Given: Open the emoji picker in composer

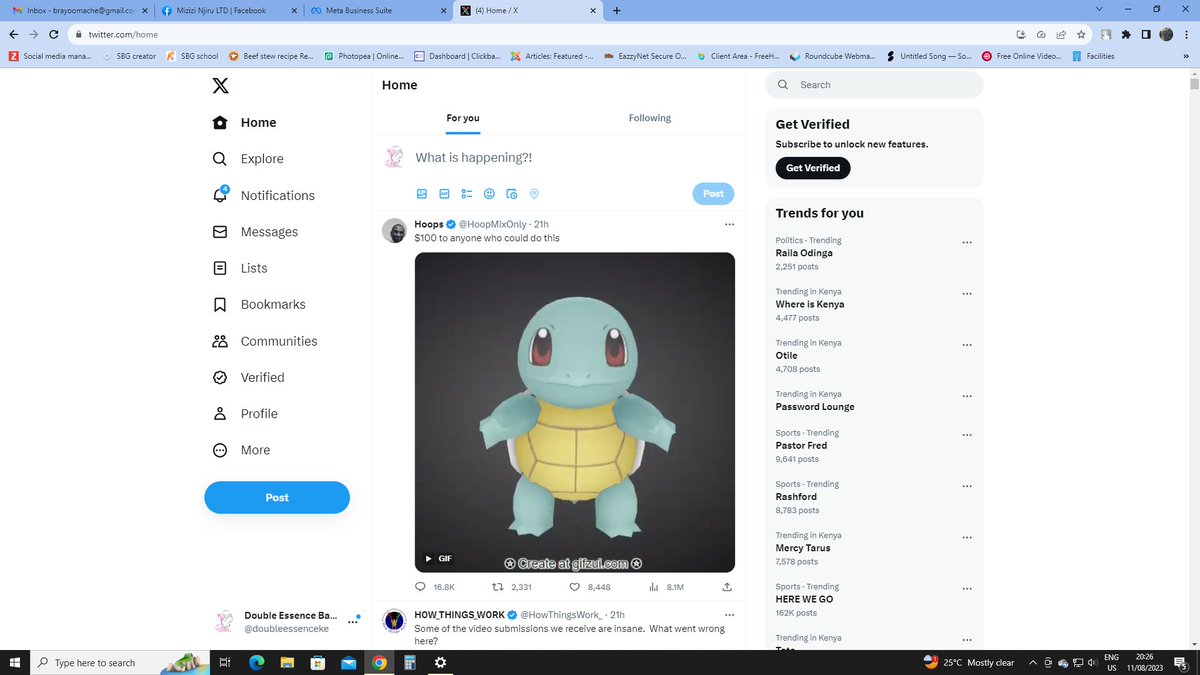Looking at the screenshot, I should [489, 194].
